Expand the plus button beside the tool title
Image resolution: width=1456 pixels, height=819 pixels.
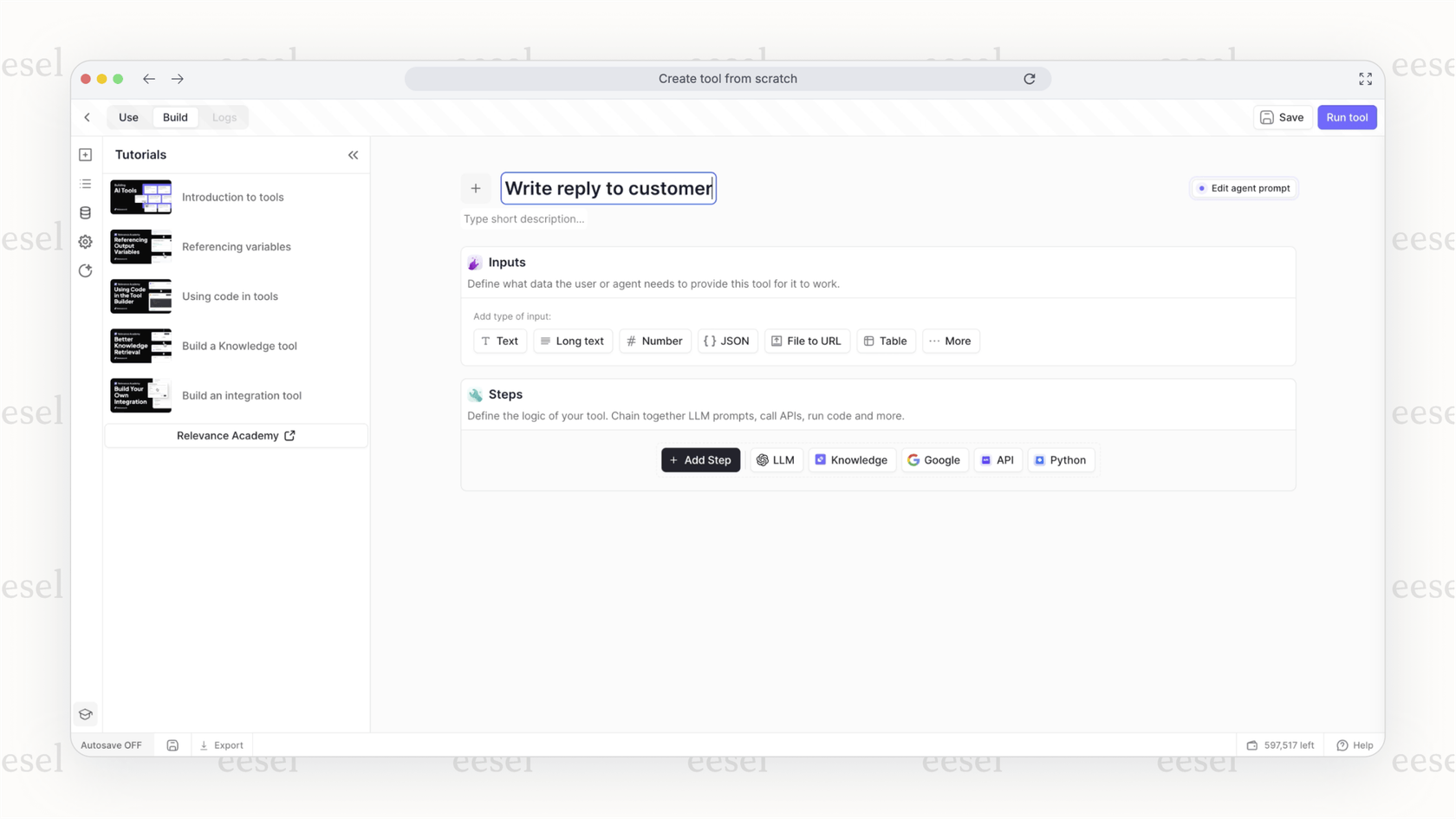(476, 188)
